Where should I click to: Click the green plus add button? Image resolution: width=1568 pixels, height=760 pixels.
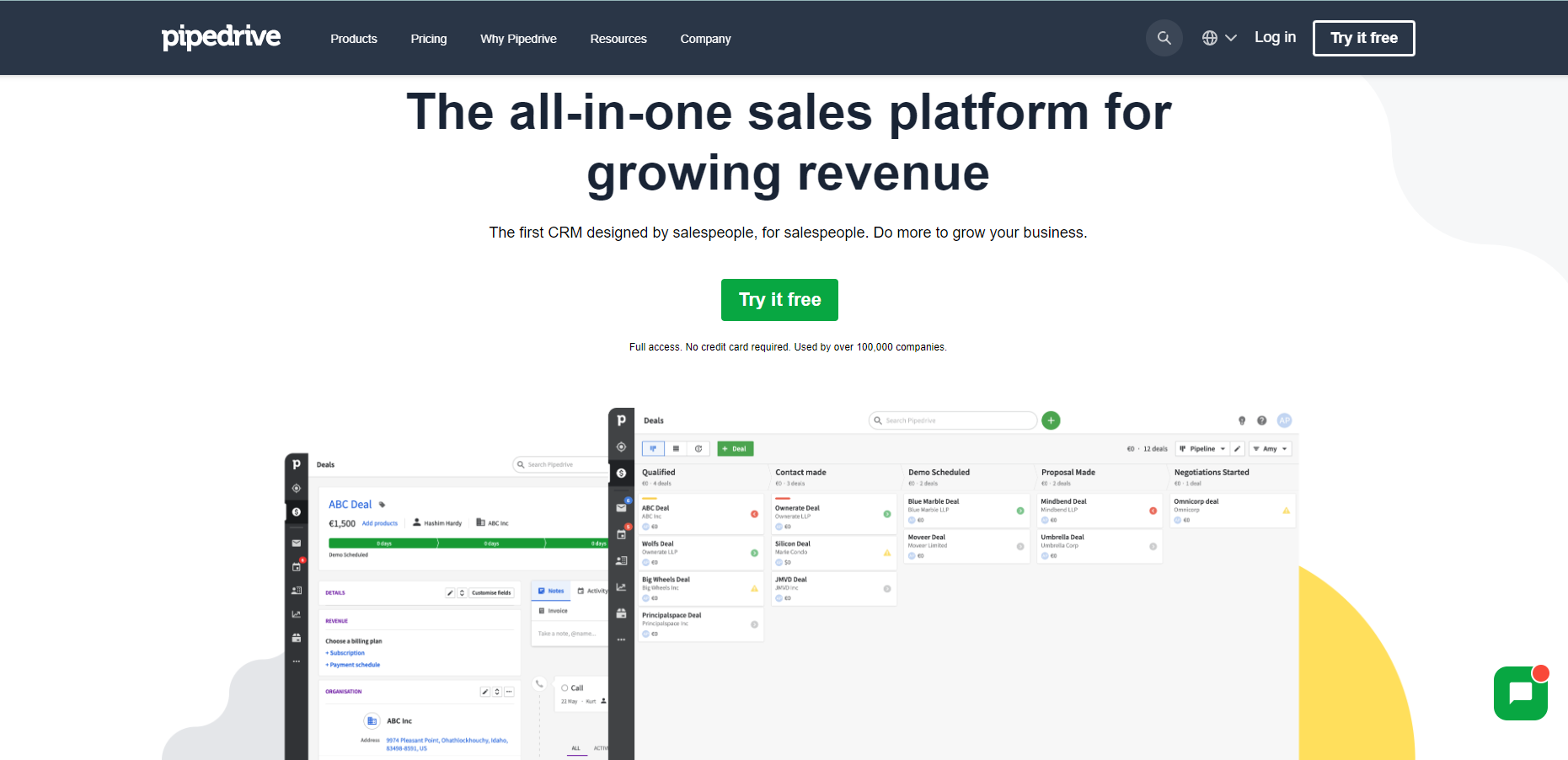click(1051, 420)
